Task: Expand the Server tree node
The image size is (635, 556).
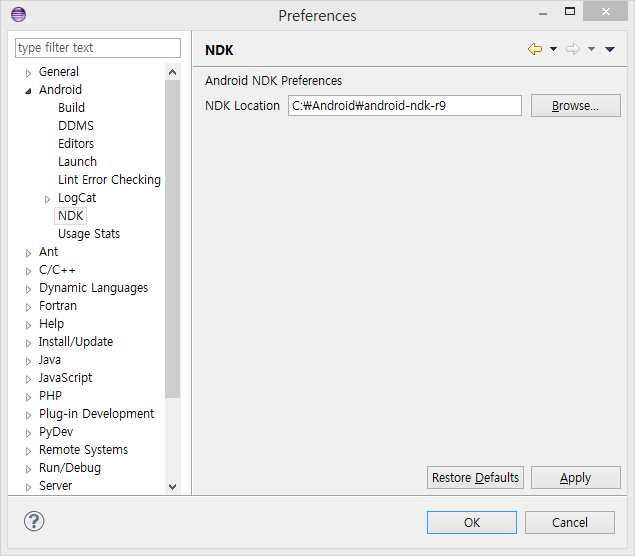Action: 28,487
